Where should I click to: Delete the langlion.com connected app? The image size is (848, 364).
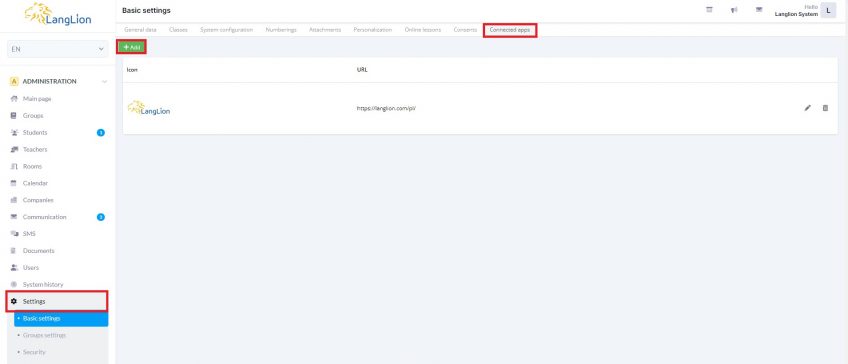point(825,108)
